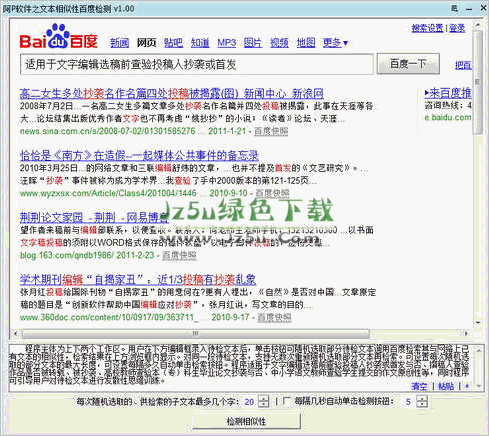Open 搜索设置 link
Screen dimensions: 489x436
pyautogui.click(x=427, y=28)
